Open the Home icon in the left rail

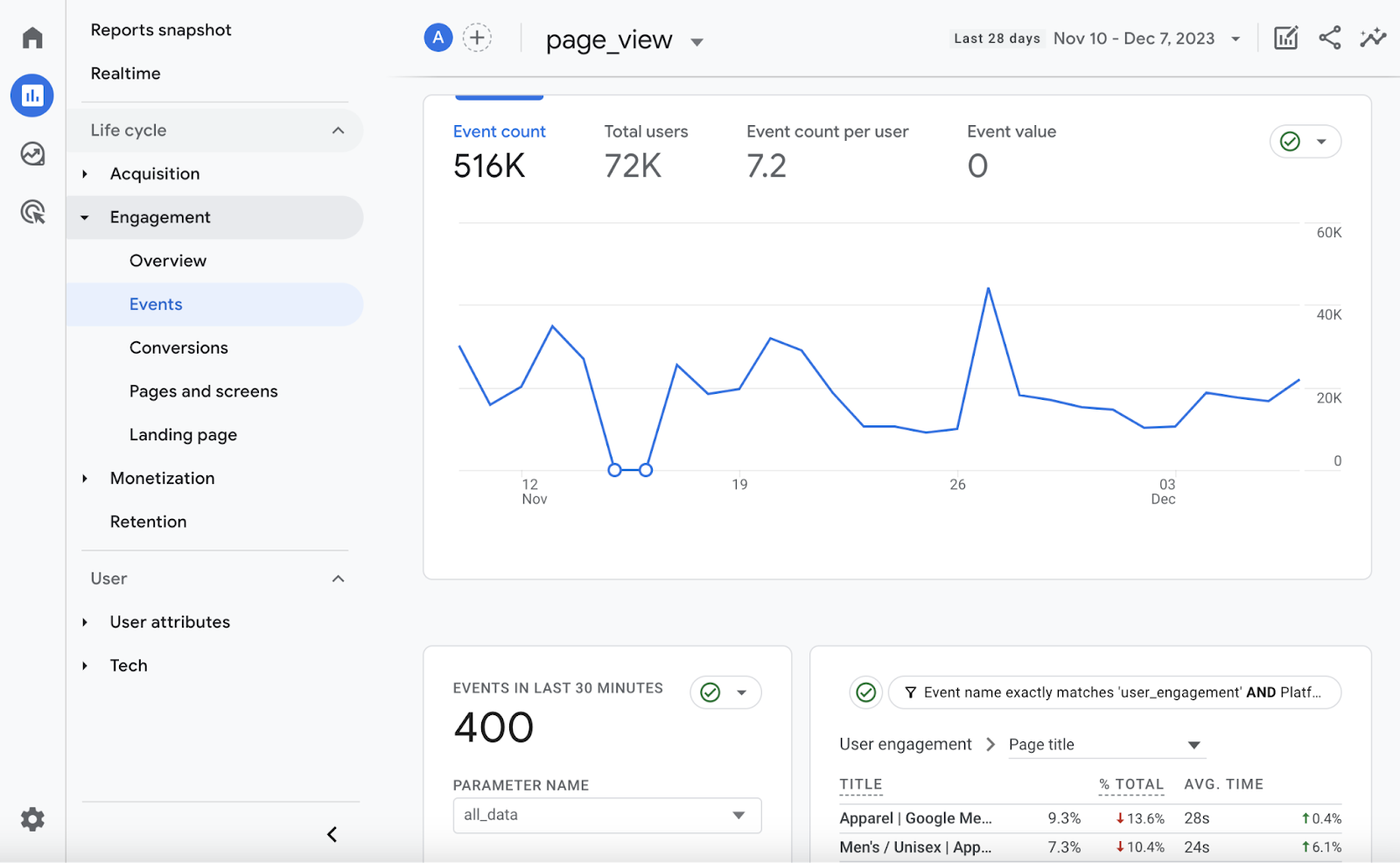tap(31, 38)
